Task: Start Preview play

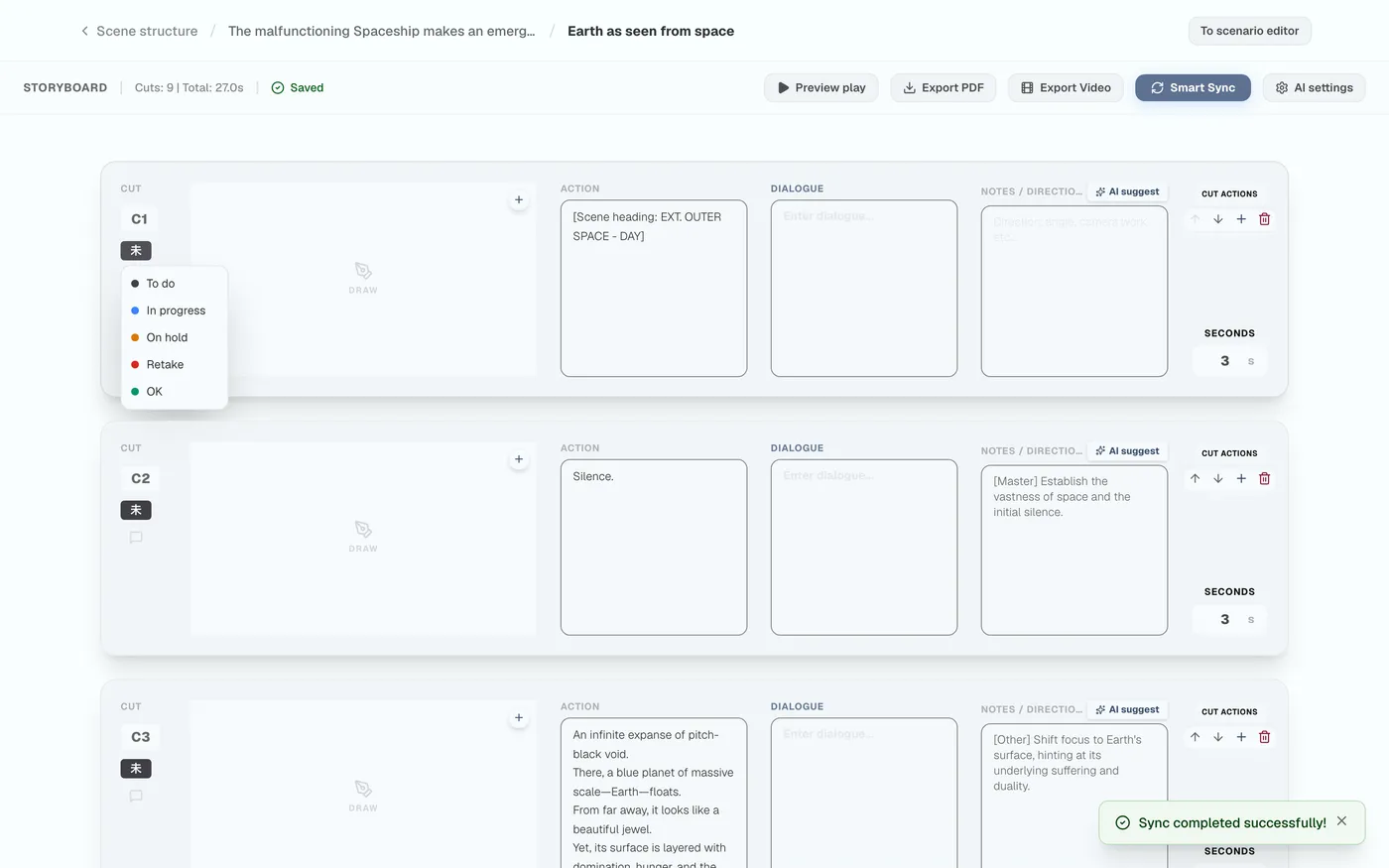Action: pos(821,87)
